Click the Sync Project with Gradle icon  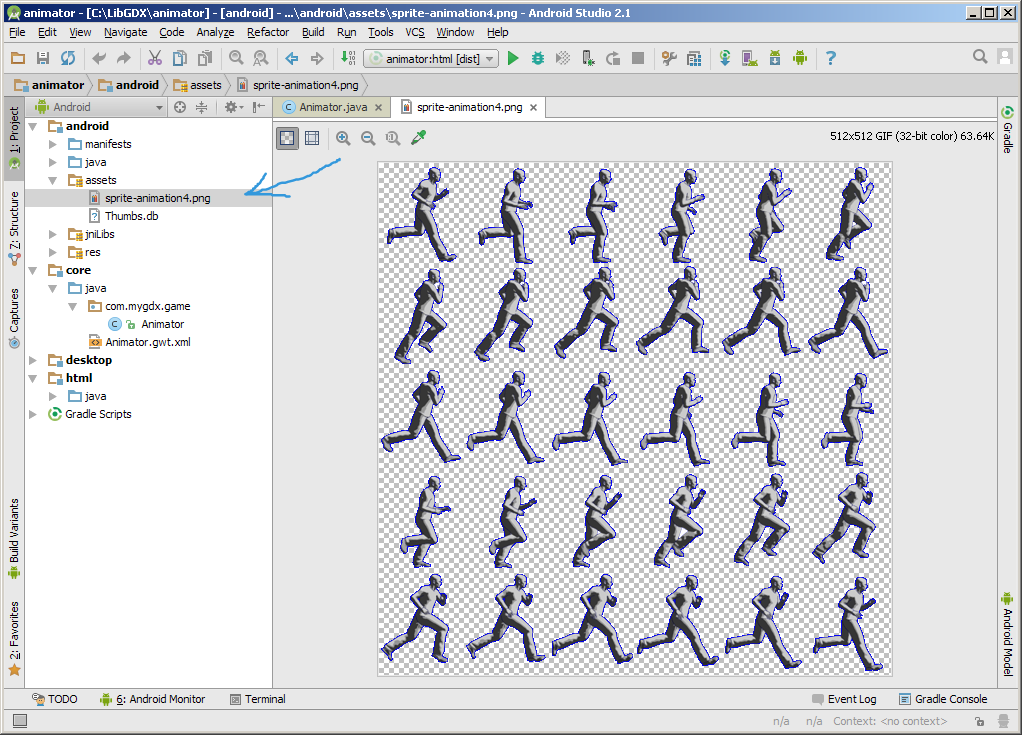[x=724, y=59]
